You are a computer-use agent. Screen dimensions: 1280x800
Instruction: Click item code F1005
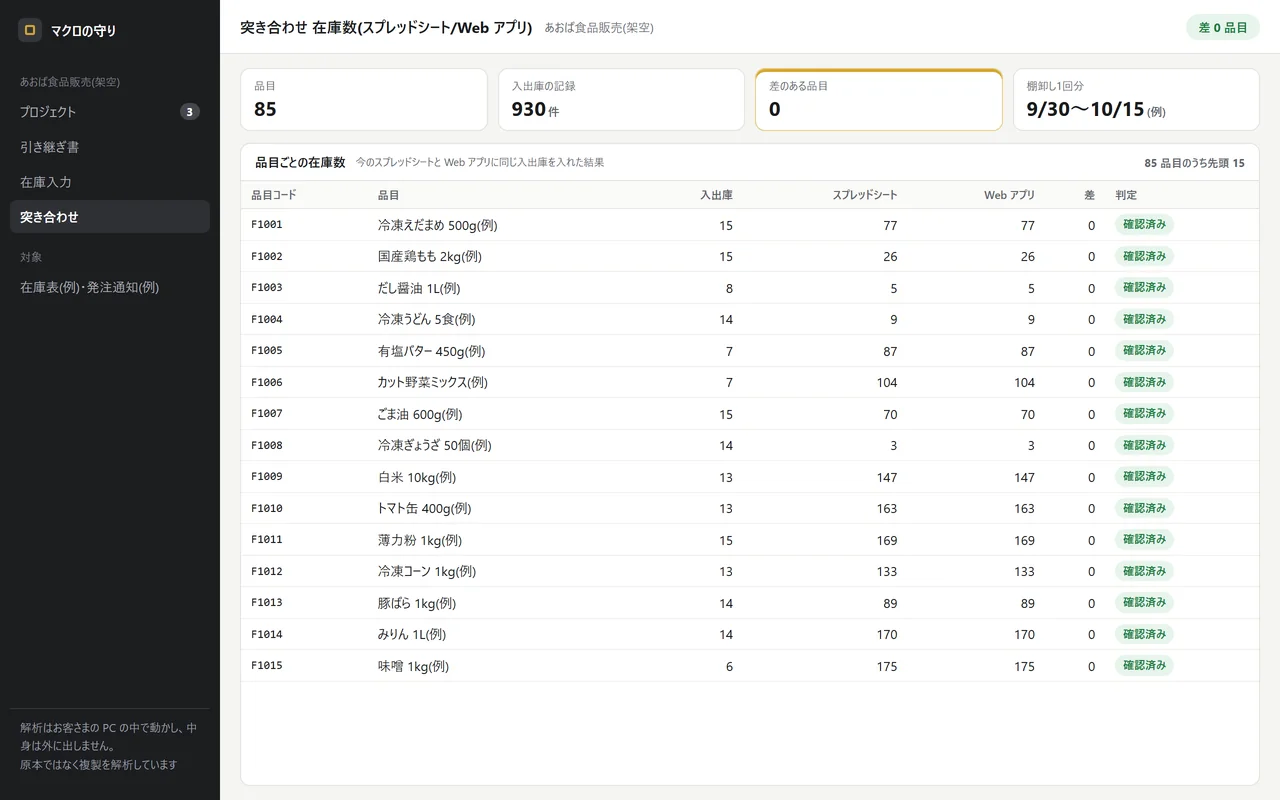[x=267, y=351]
